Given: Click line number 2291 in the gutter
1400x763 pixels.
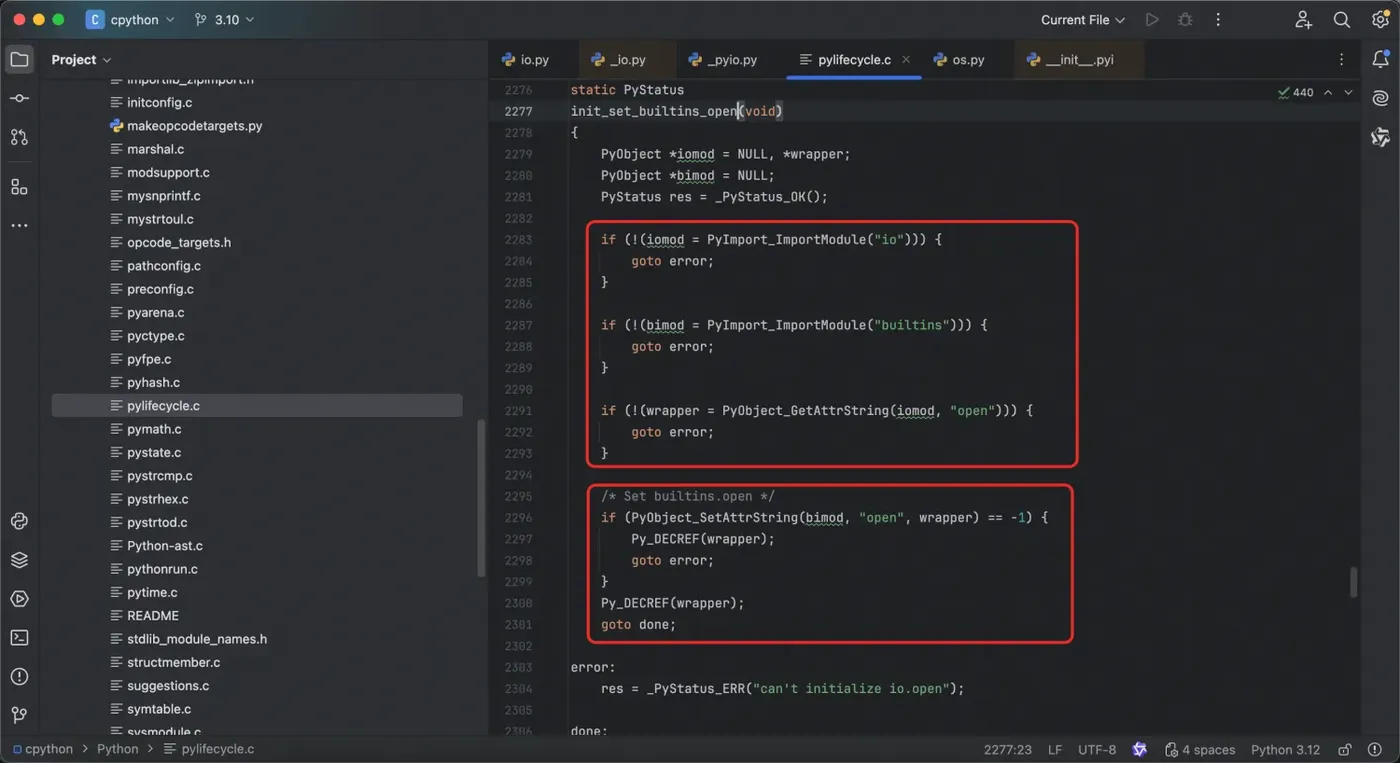Looking at the screenshot, I should point(518,411).
